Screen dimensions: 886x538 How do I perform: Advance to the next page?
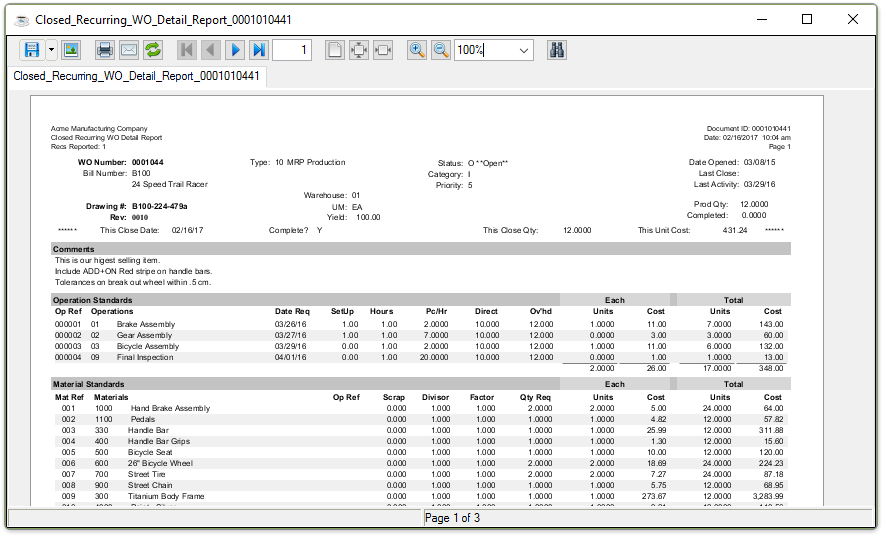coord(235,50)
